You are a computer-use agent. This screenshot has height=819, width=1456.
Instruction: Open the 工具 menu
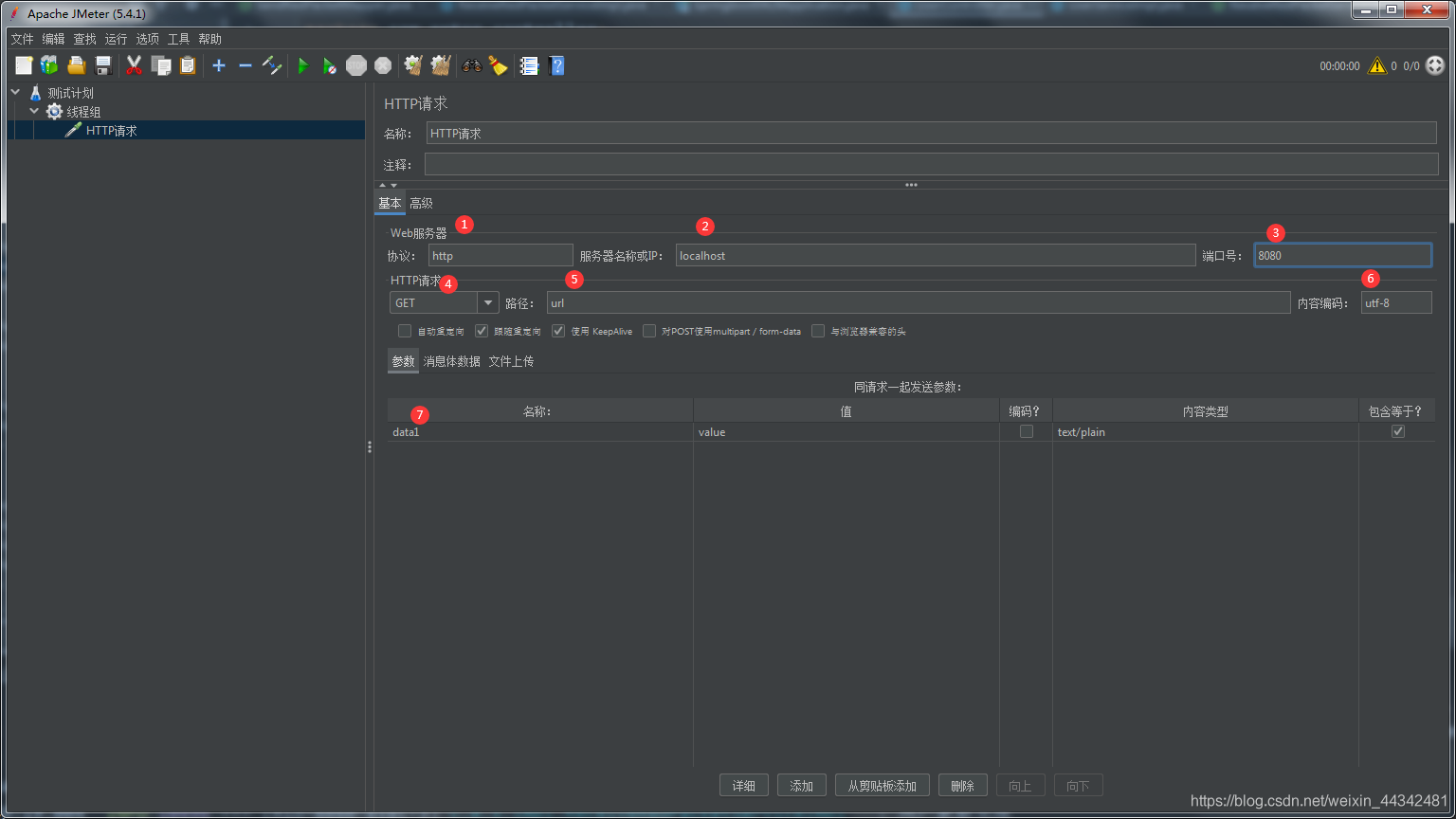click(179, 39)
